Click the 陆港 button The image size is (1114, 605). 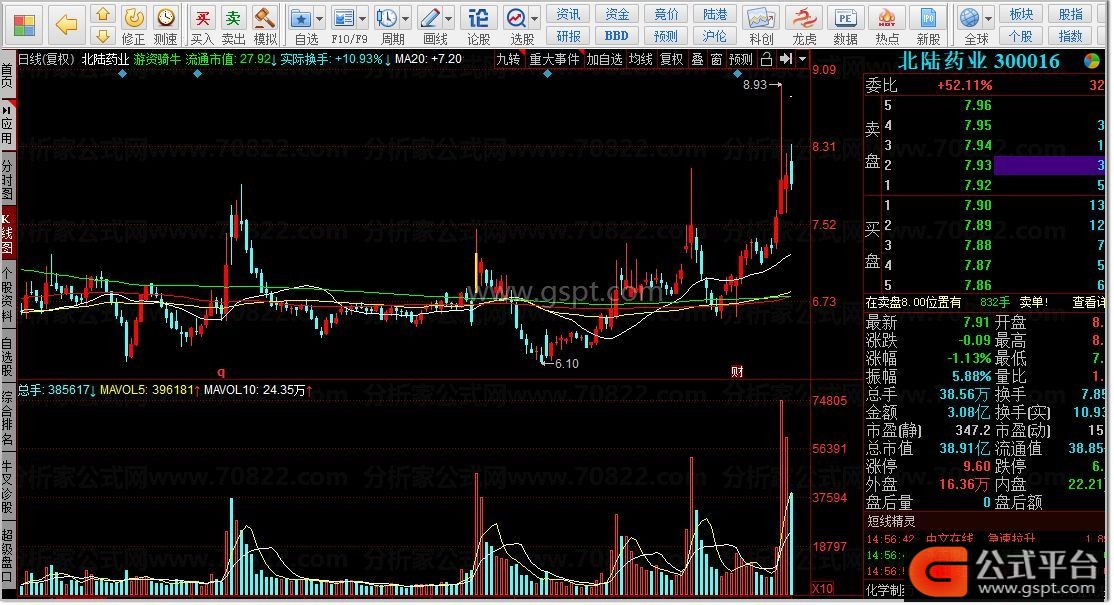715,14
